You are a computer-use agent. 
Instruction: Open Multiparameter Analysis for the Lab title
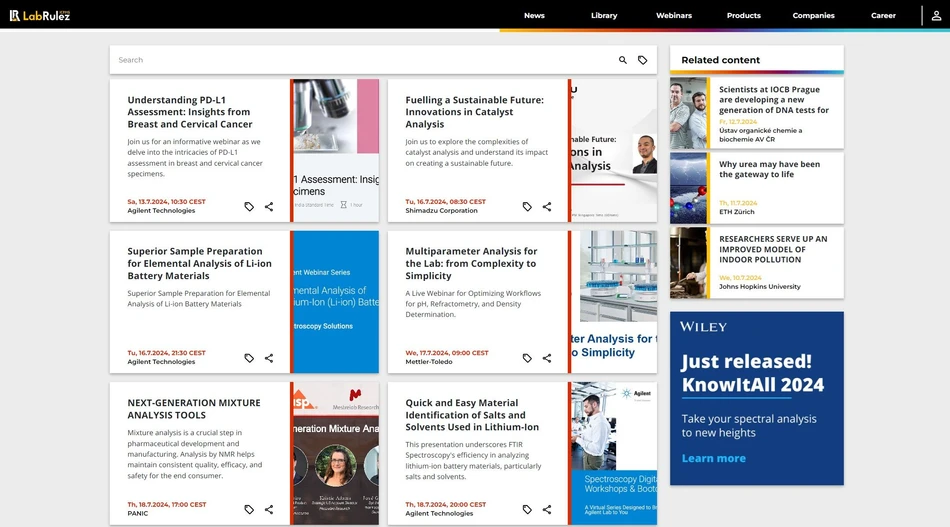click(471, 264)
